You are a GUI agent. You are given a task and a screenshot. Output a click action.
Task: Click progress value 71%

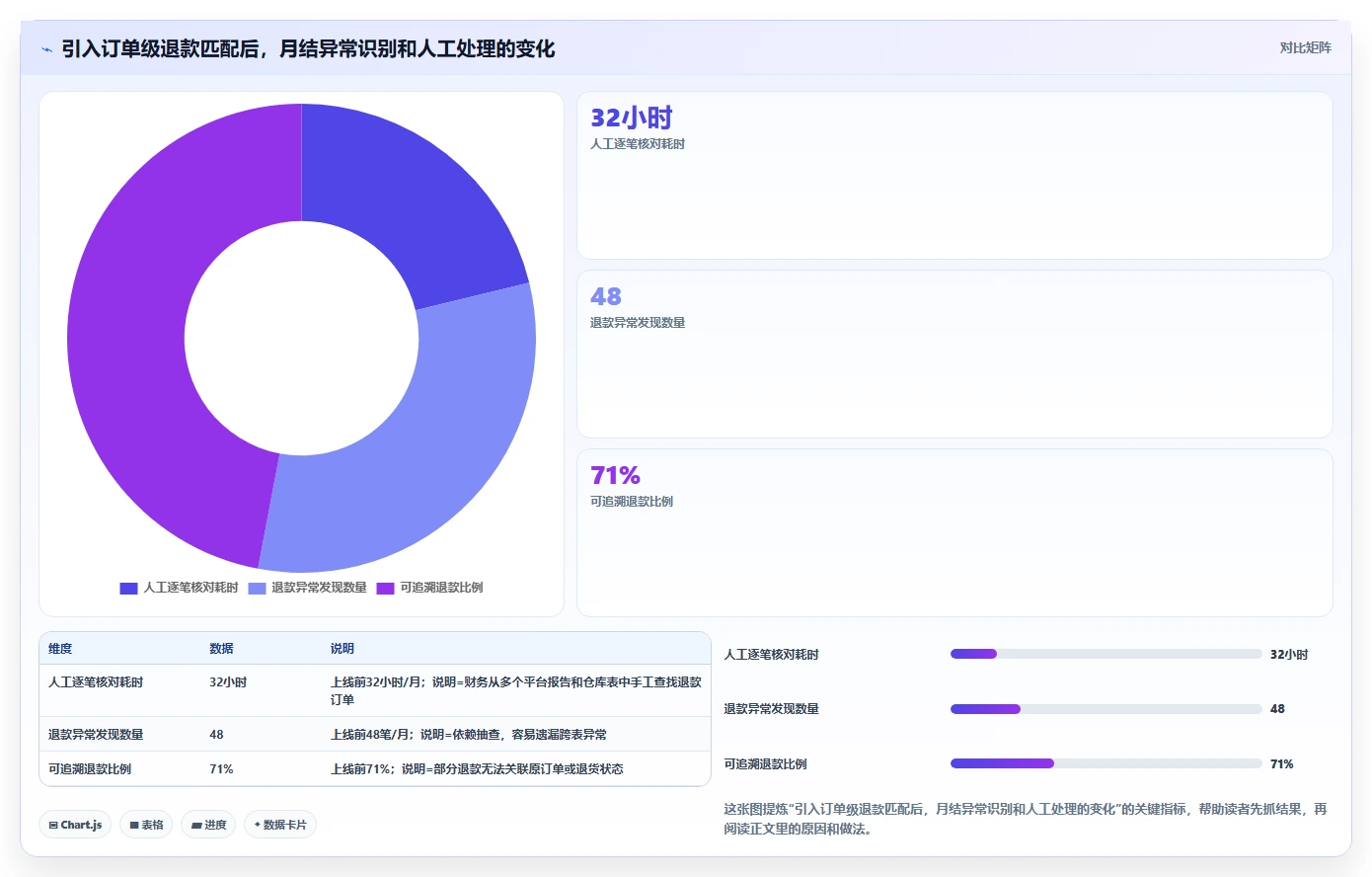coord(1281,764)
